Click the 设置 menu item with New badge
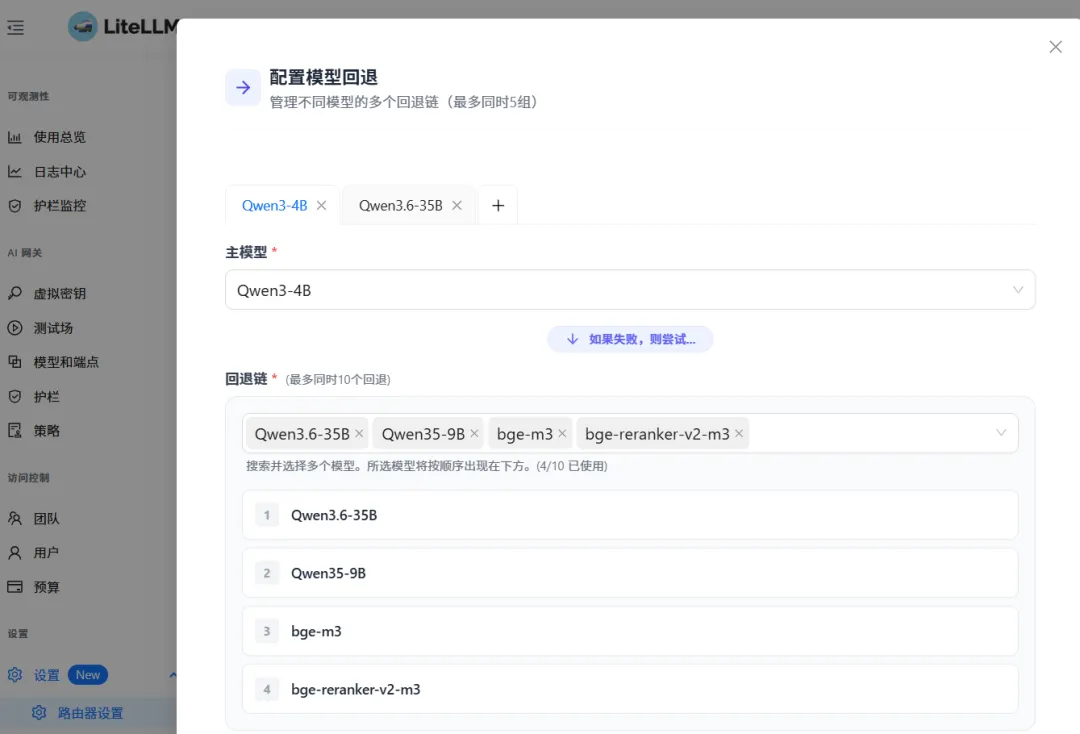1080x734 pixels. (x=88, y=675)
